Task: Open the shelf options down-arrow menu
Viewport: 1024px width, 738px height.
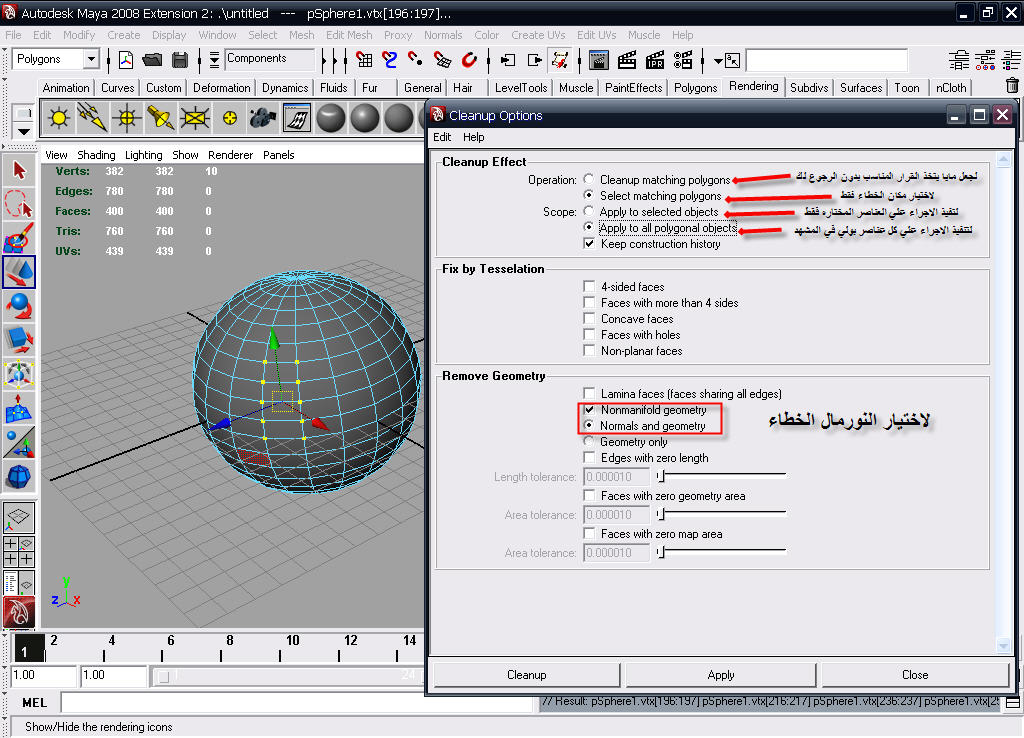Action: [x=24, y=131]
